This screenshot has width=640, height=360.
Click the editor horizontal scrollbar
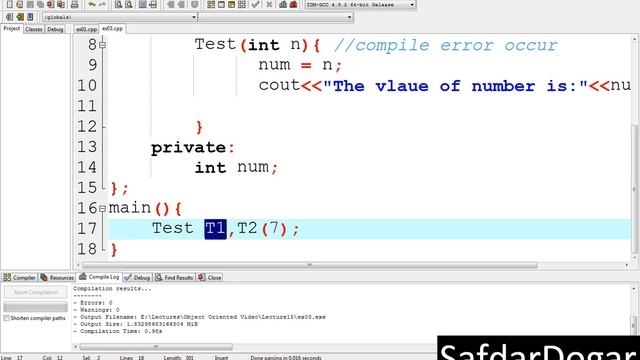point(309,265)
